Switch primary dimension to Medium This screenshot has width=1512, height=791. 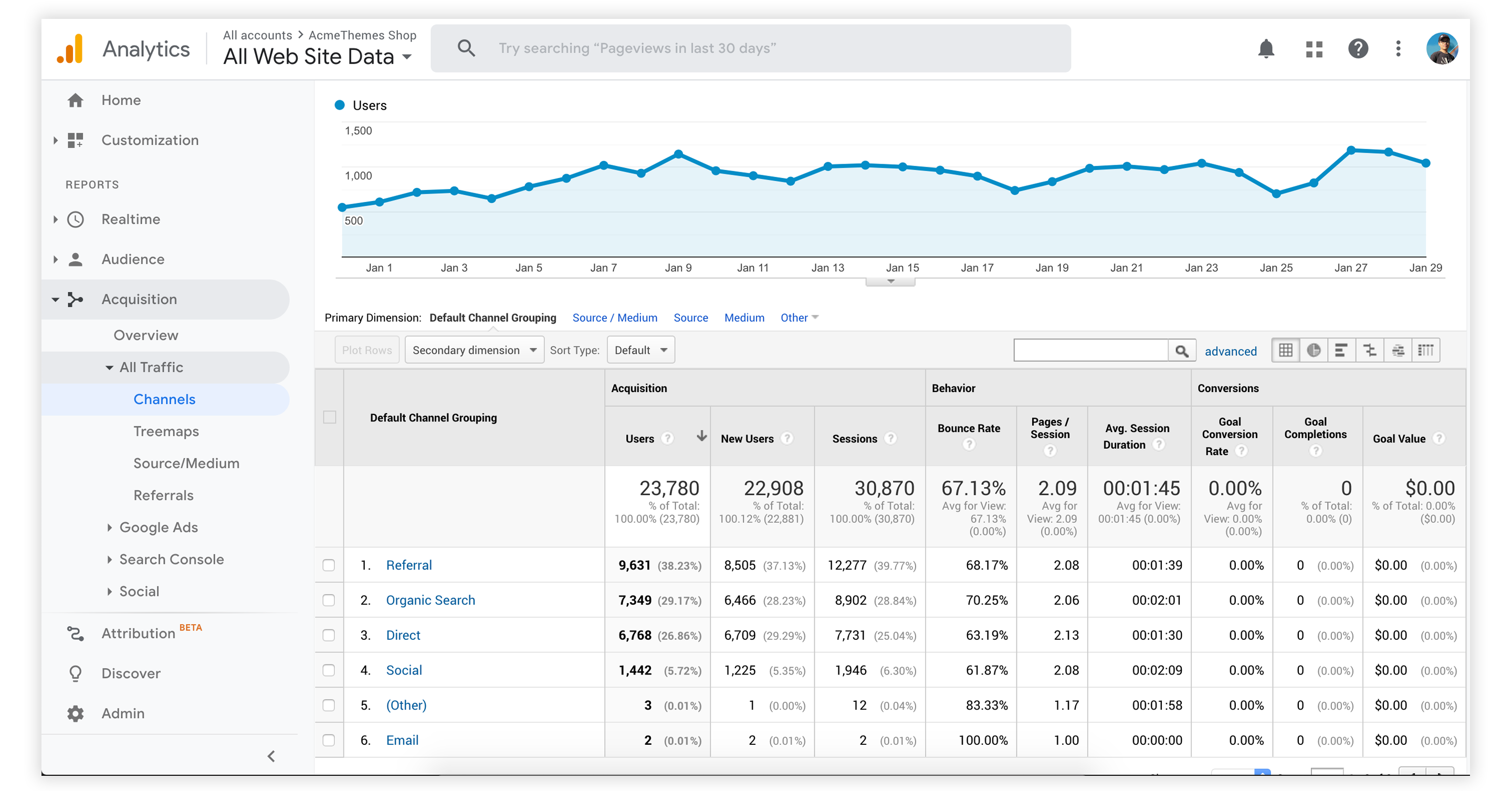(x=744, y=318)
